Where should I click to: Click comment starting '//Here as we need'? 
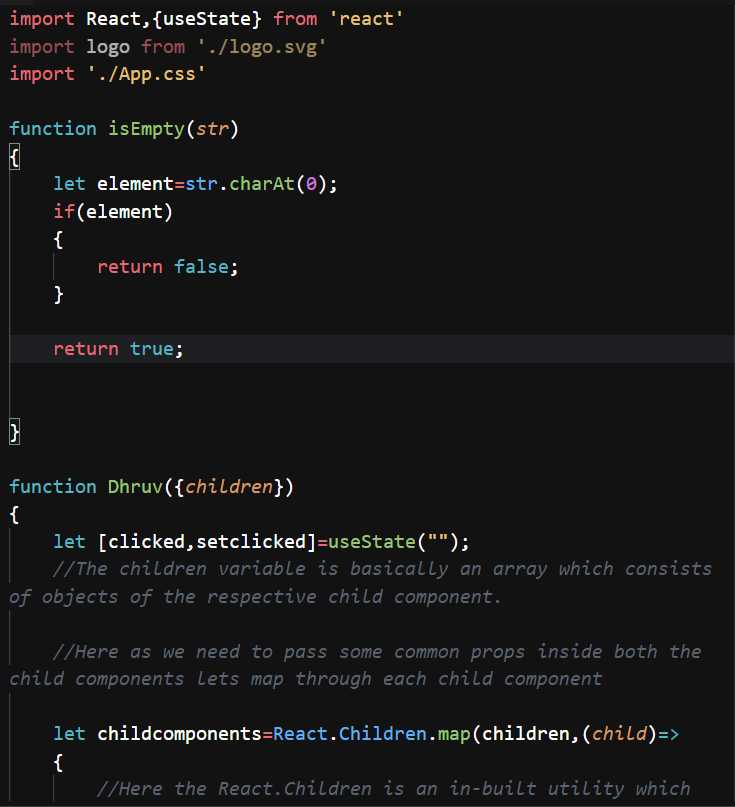pos(355,665)
